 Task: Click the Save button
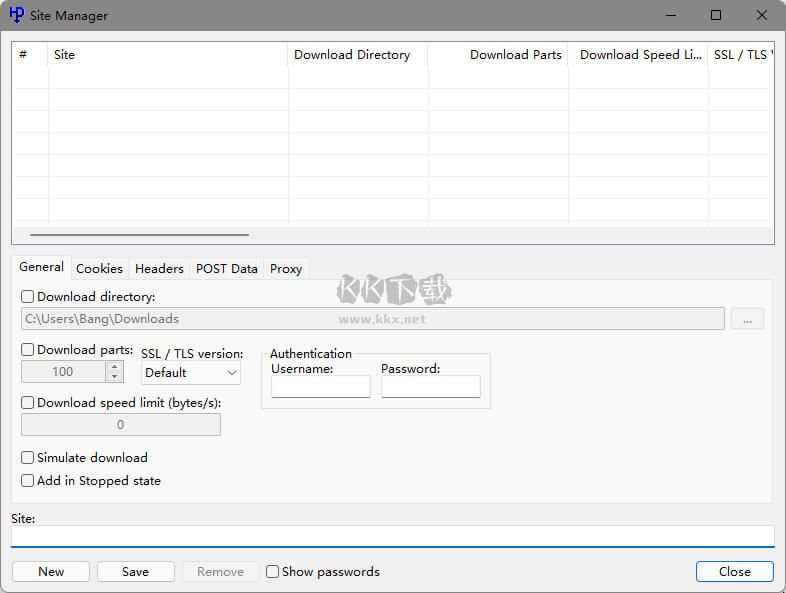tap(135, 572)
